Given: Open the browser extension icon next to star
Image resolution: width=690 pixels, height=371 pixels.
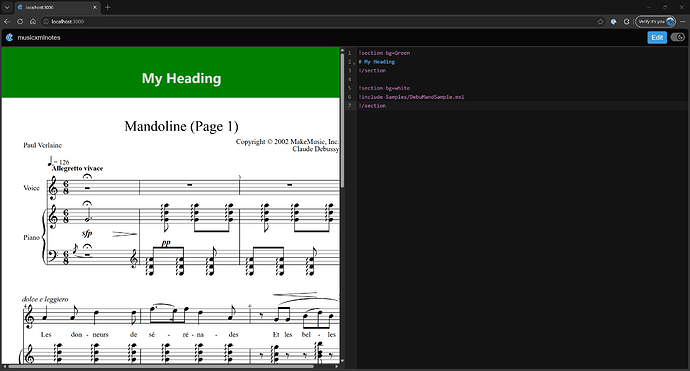Looking at the screenshot, I should [613, 21].
